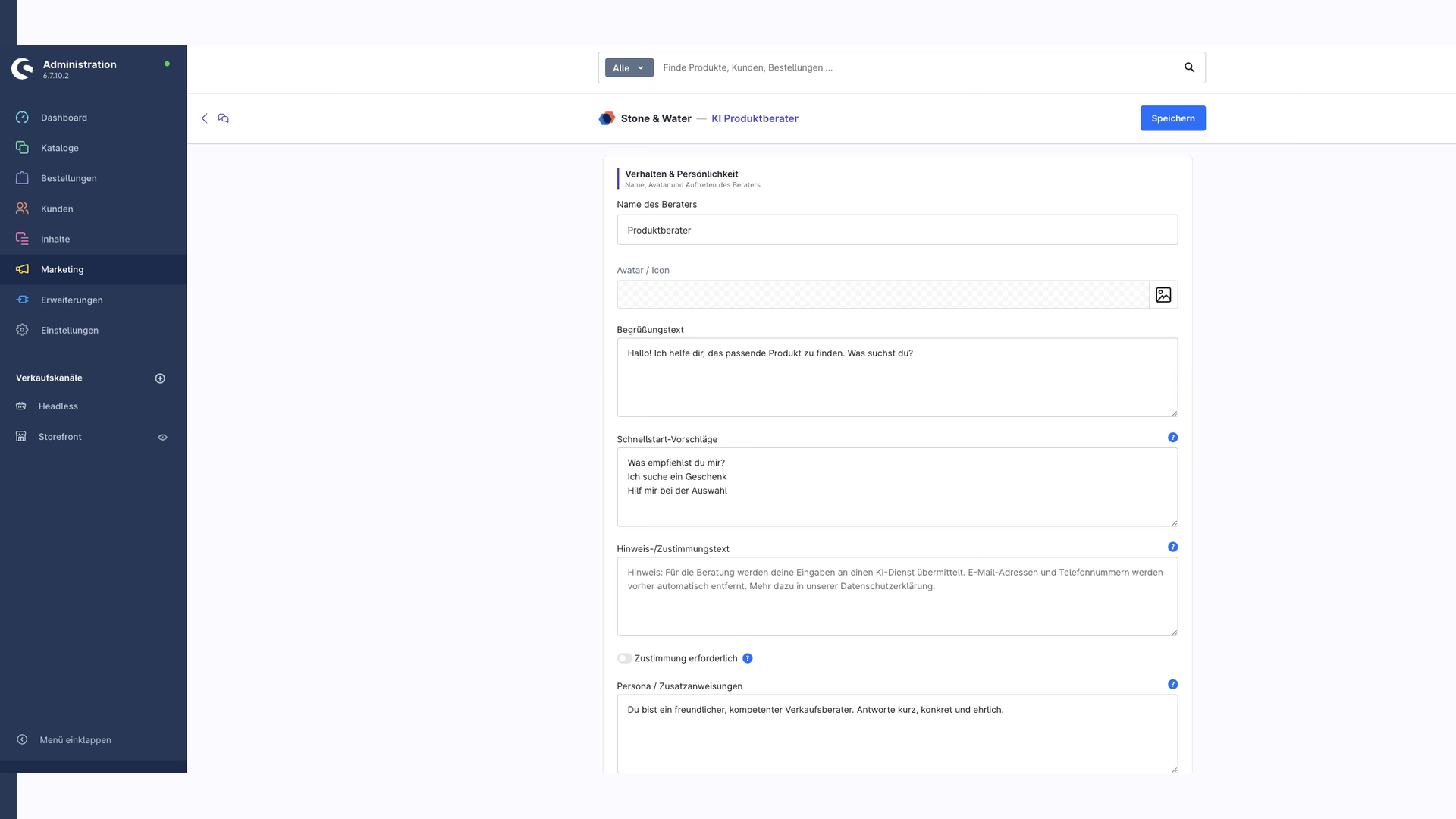The width and height of the screenshot is (1456, 819).
Task: Click the search magnifier icon
Action: point(1189,67)
